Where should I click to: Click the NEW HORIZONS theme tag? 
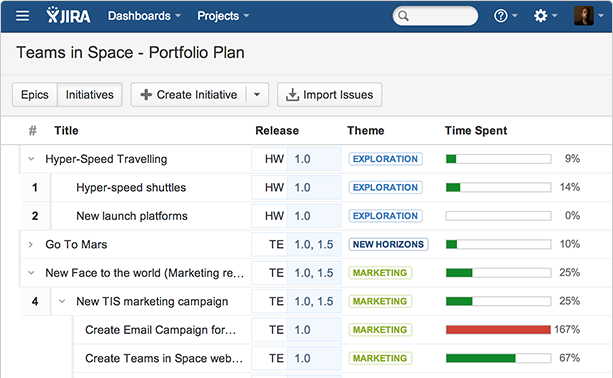[x=389, y=245]
